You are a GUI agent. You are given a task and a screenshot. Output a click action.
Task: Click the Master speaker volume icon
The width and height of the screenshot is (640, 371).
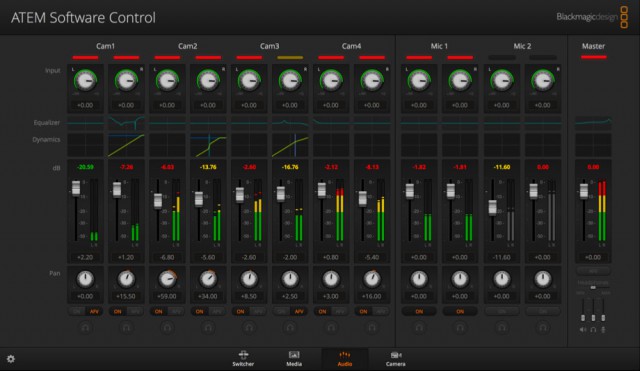pyautogui.click(x=583, y=330)
